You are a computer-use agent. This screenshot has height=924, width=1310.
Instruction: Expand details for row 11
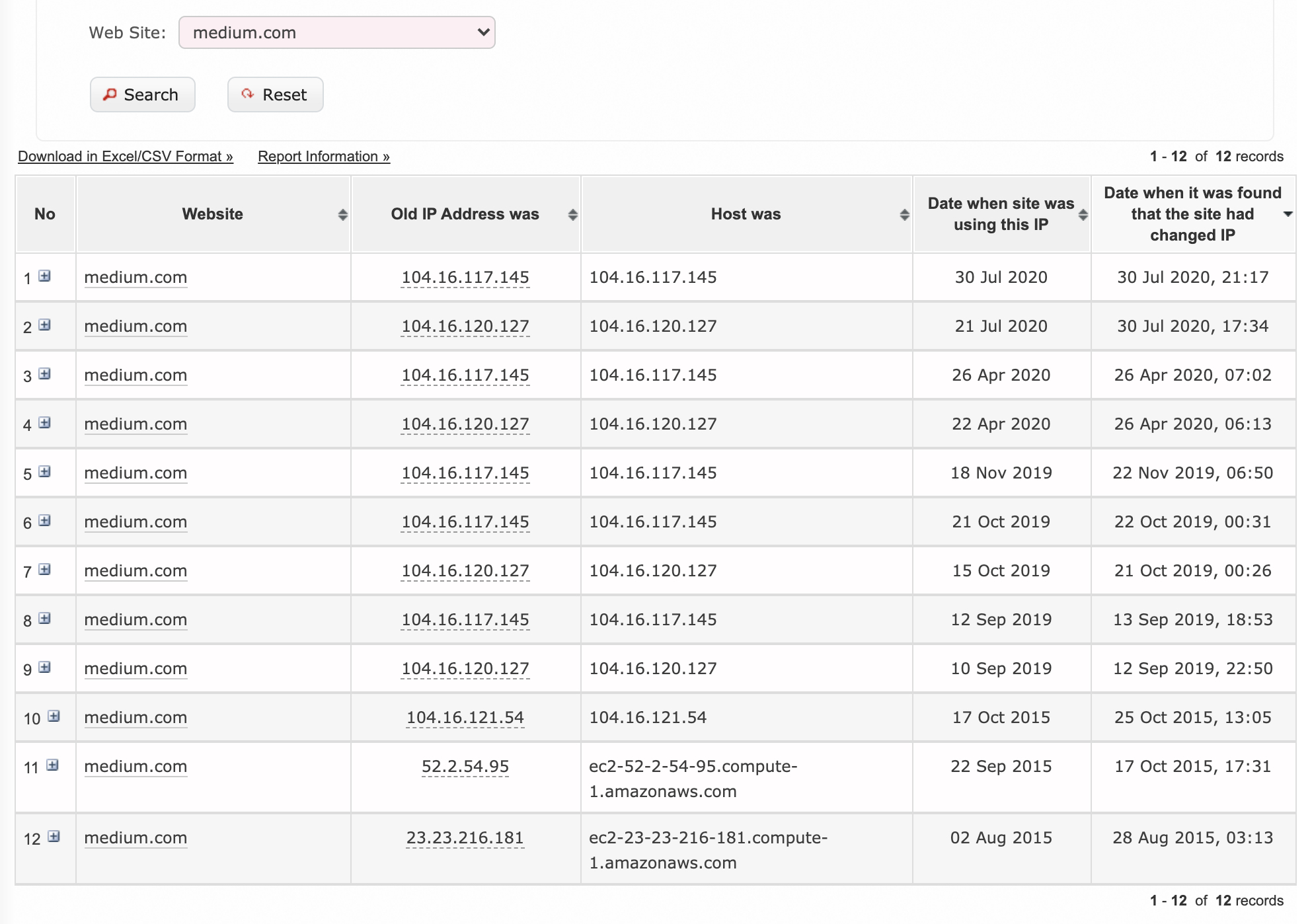tap(53, 765)
